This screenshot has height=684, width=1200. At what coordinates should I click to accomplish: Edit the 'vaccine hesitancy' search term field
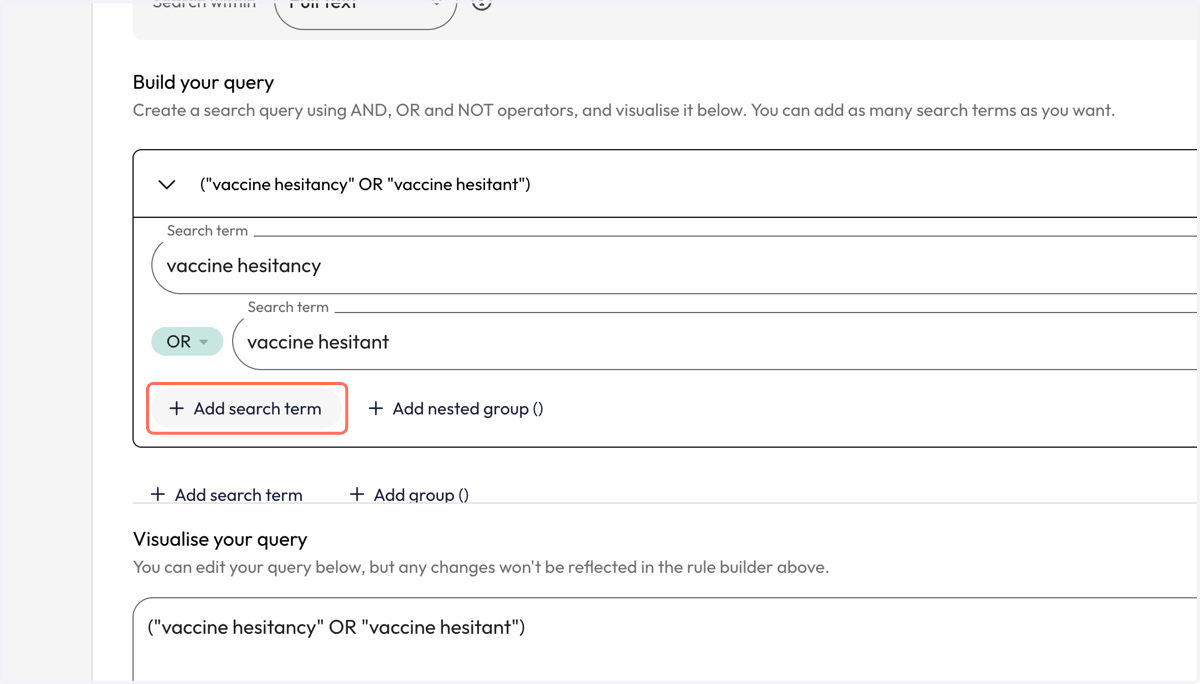tap(675, 266)
